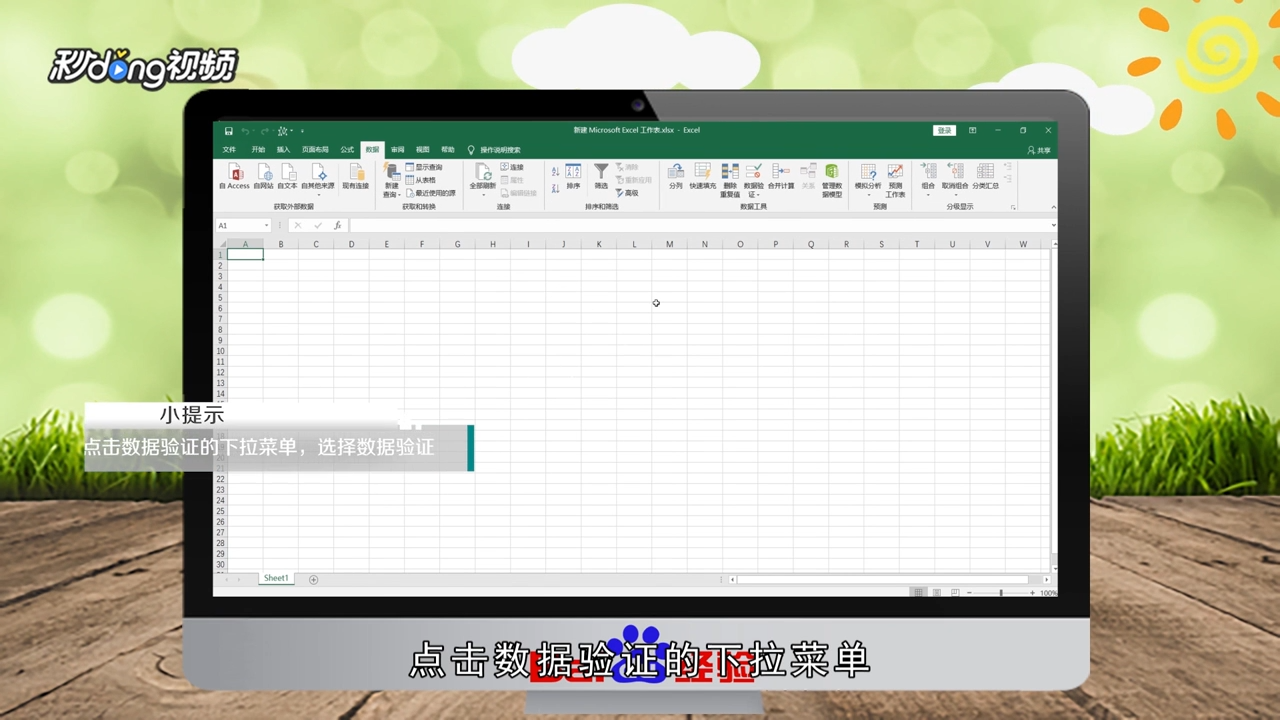Switch to the 公式 ribbon tab
Screen dimensions: 1280x720
pos(346,149)
